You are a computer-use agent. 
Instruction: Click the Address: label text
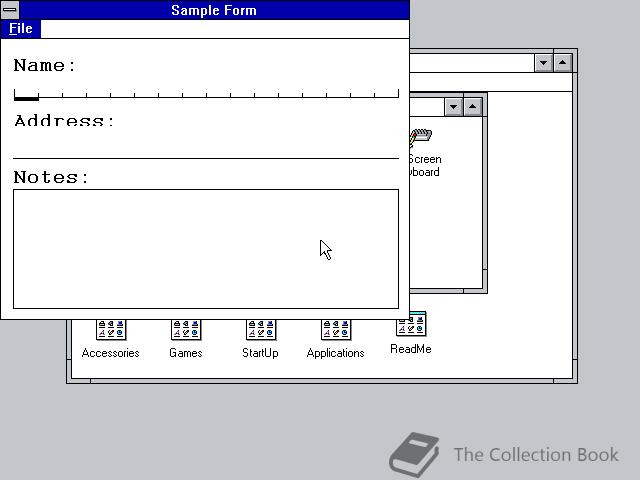click(x=64, y=120)
